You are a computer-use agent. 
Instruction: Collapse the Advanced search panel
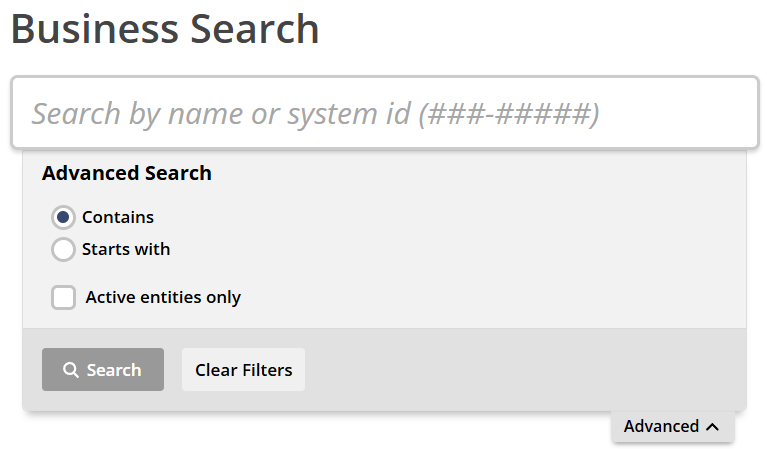(673, 427)
